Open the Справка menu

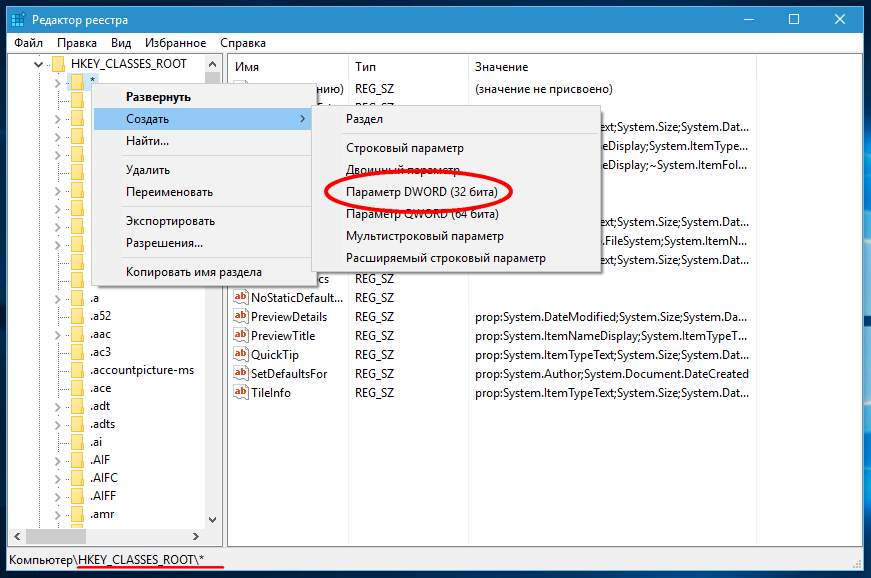pos(243,43)
